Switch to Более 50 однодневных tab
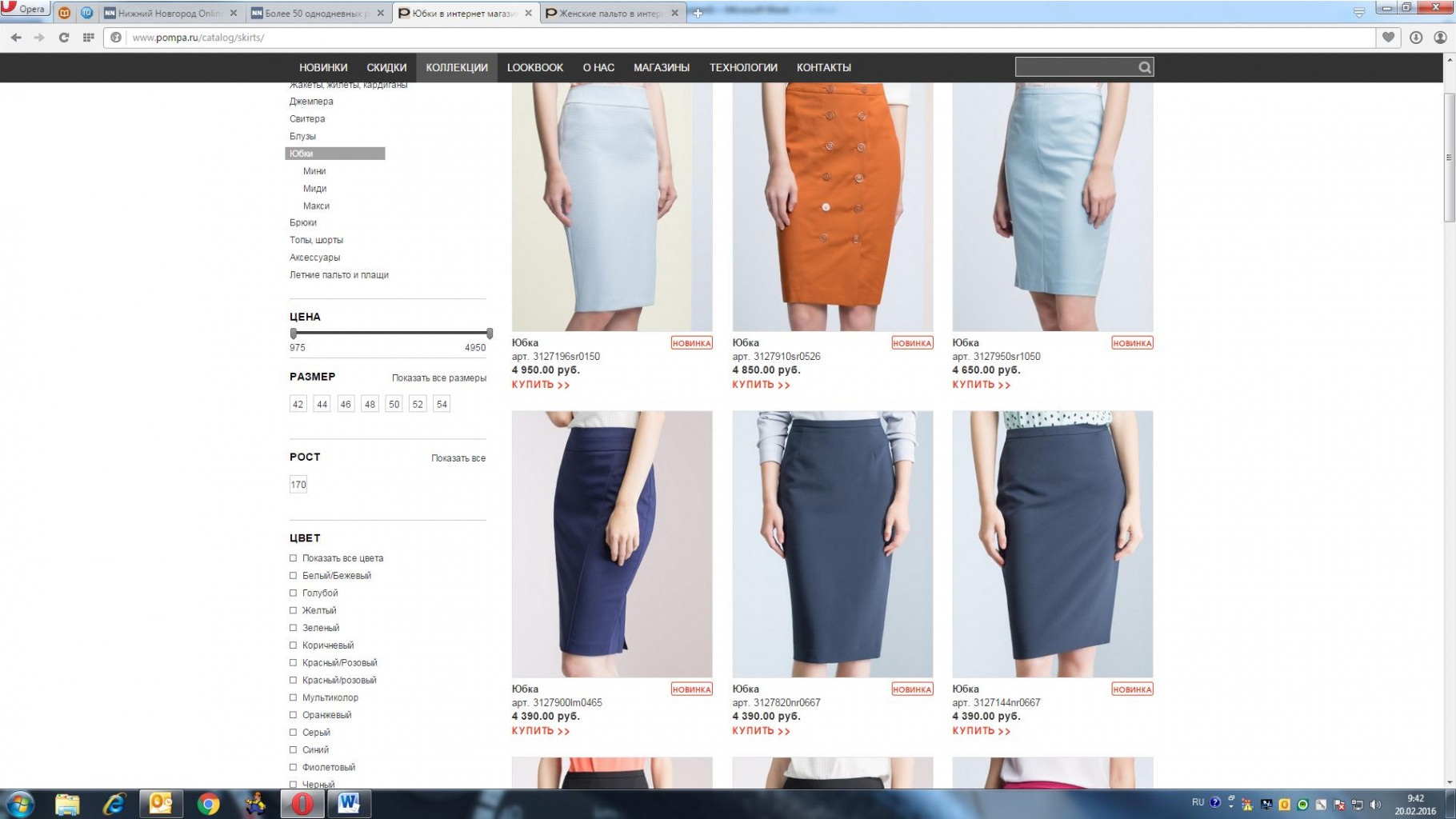This screenshot has width=1456, height=819. 318,13
